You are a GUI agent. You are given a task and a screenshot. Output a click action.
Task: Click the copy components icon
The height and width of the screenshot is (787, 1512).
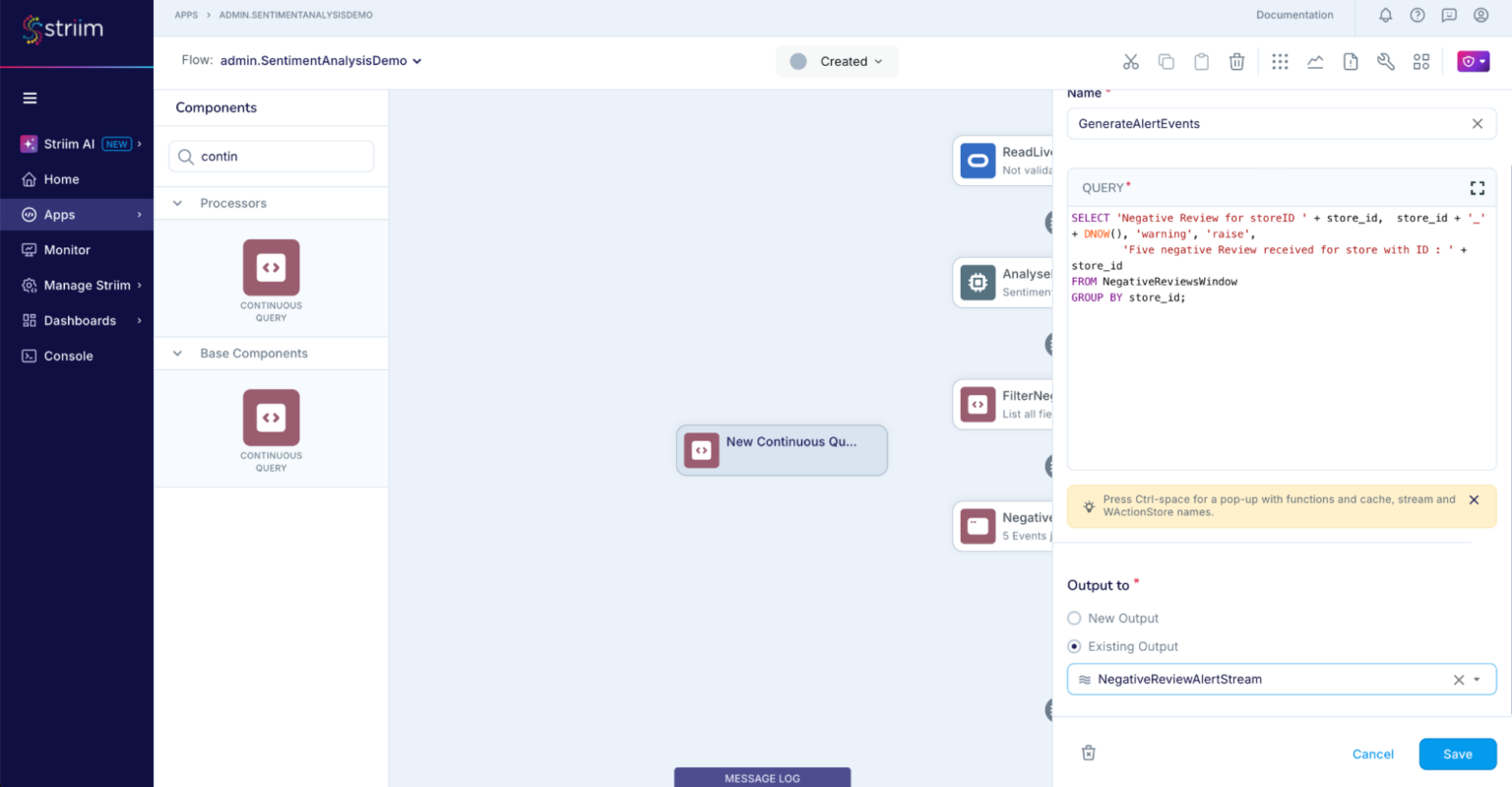1166,61
